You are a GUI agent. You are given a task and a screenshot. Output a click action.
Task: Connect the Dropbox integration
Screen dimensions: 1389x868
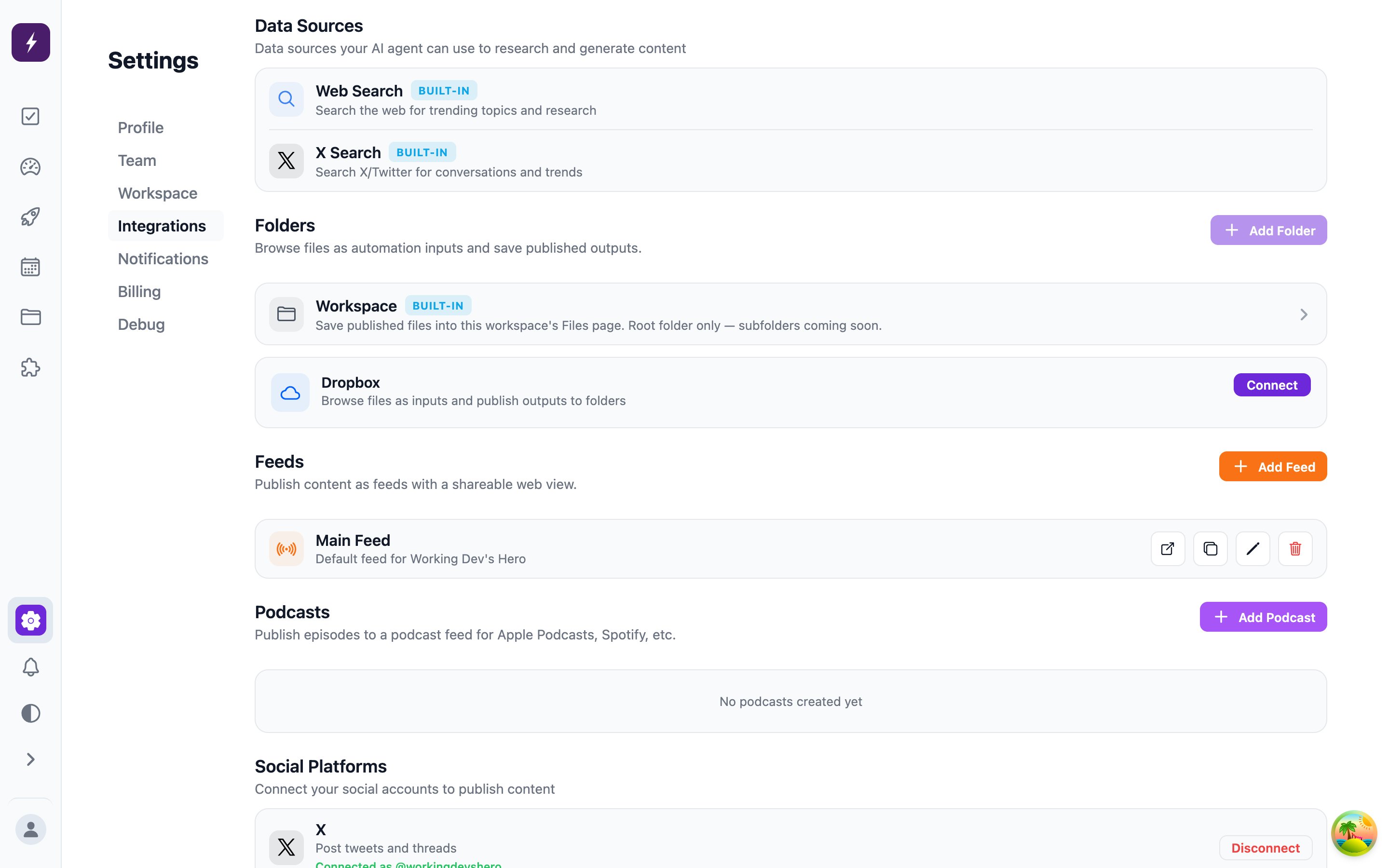pyautogui.click(x=1272, y=385)
